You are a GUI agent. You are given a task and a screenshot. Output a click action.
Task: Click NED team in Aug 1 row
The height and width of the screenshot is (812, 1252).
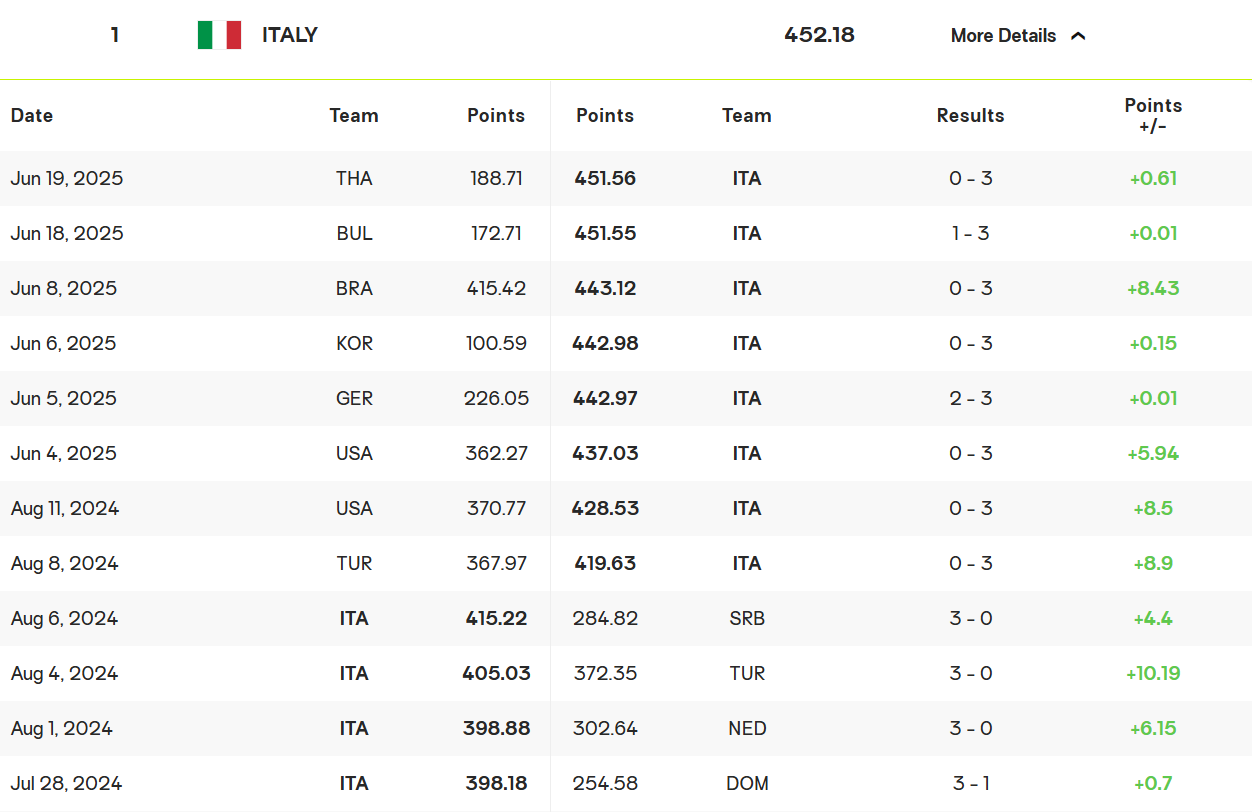pos(747,728)
